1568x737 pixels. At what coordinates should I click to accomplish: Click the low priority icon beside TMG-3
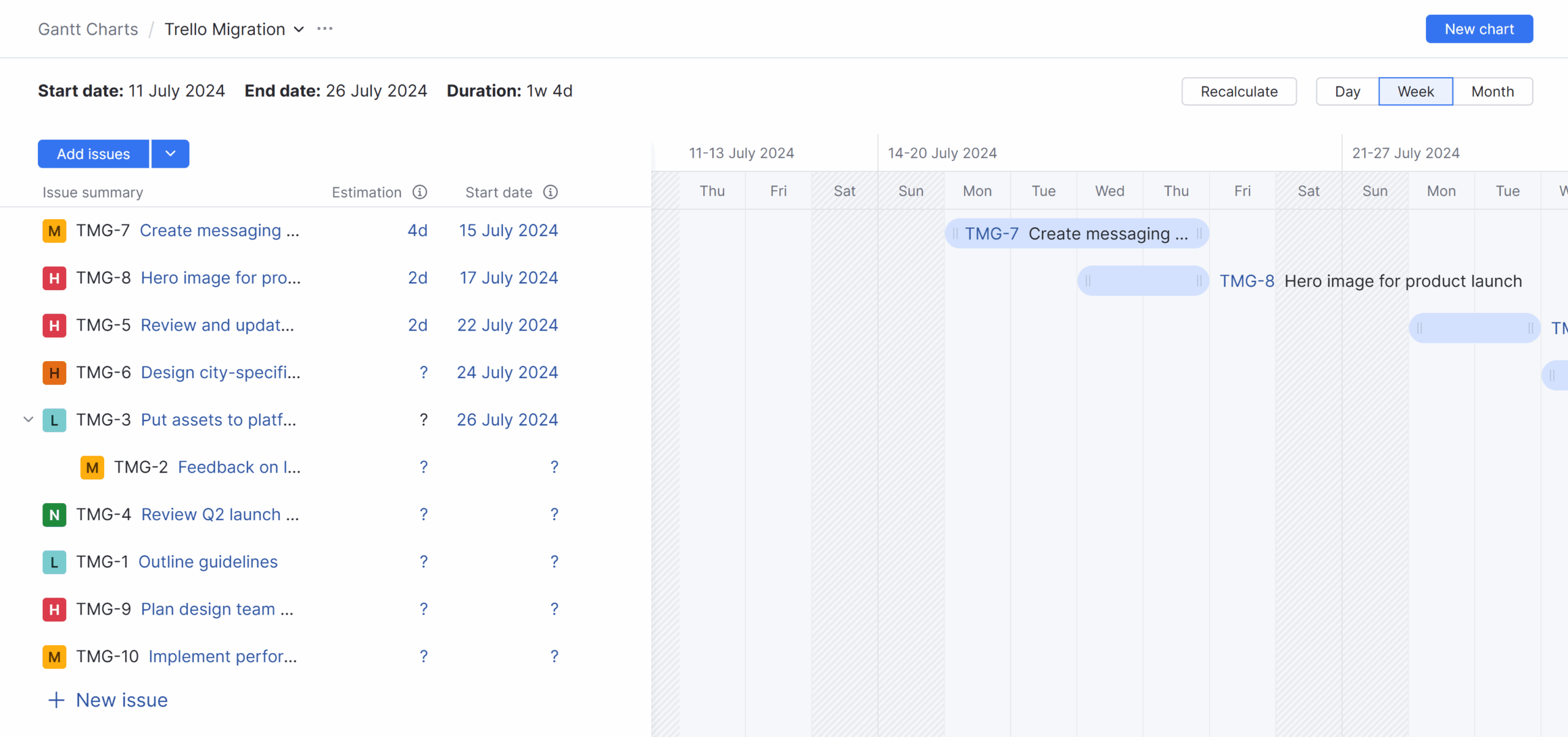point(55,420)
